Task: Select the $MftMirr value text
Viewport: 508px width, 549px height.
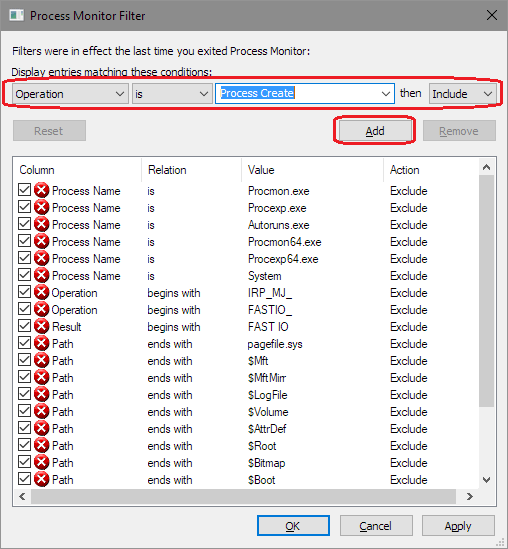Action: [x=267, y=378]
